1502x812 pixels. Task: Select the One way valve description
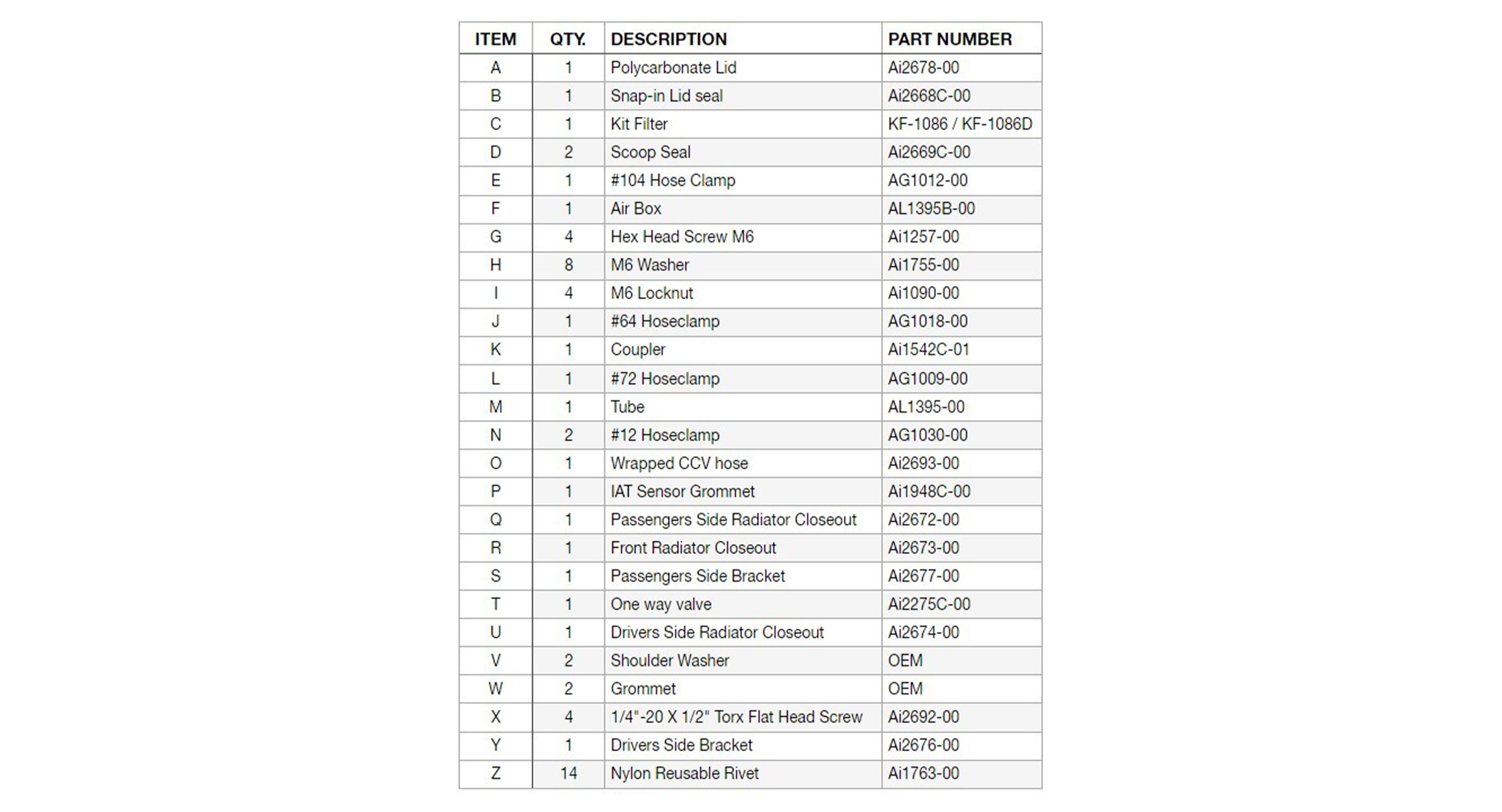[x=660, y=604]
